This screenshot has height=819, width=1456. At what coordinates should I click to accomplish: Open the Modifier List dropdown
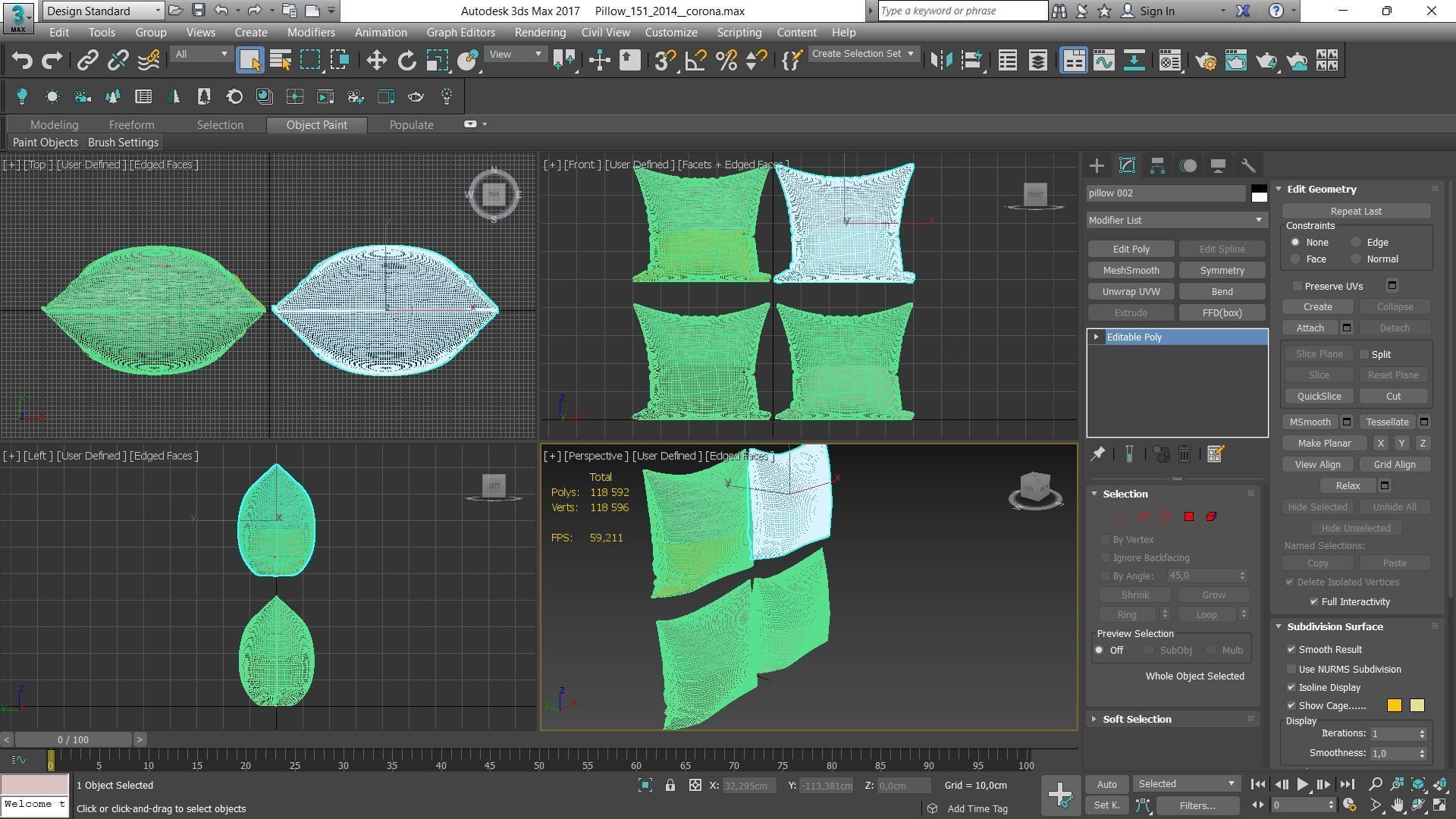click(x=1175, y=220)
